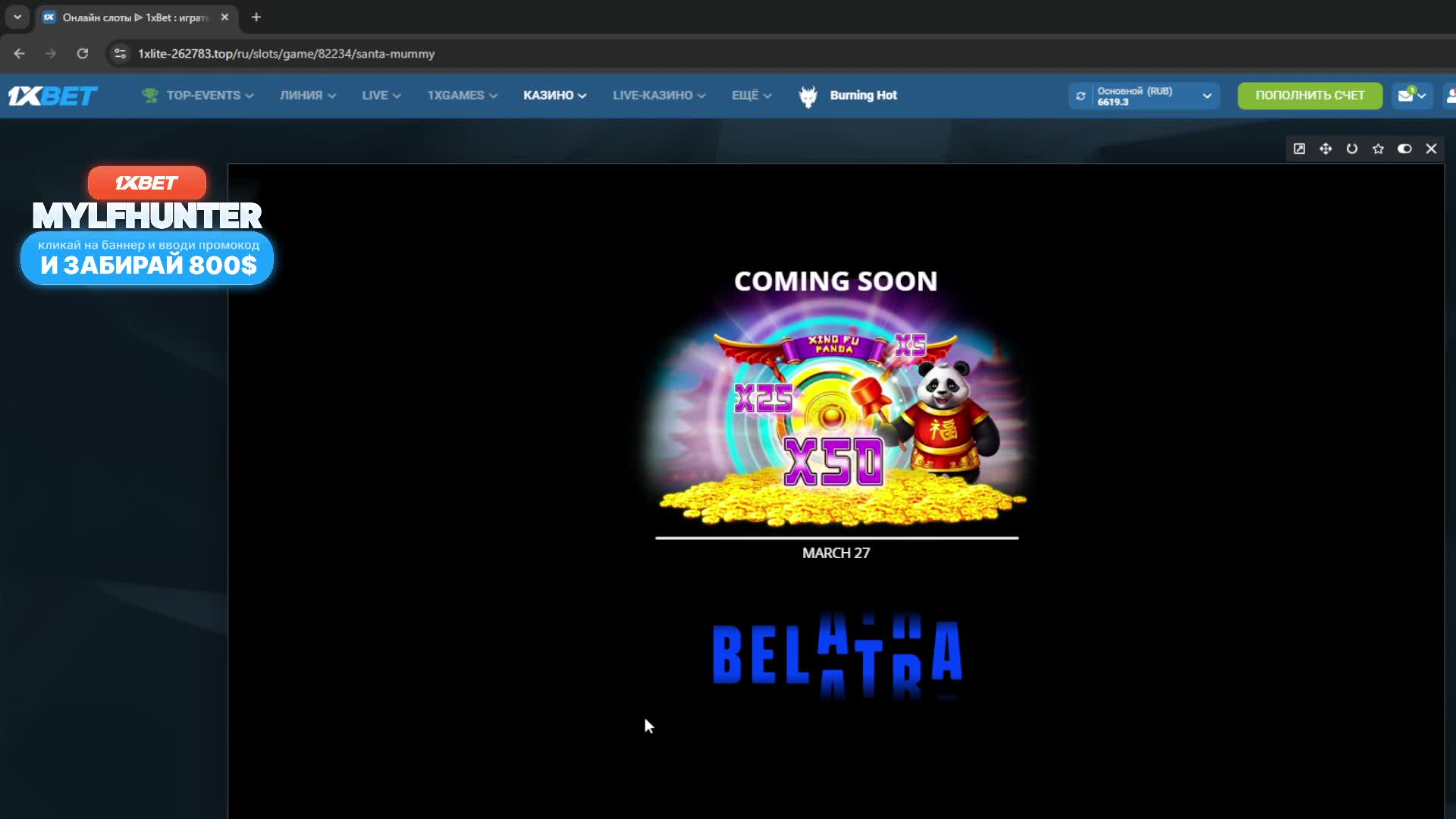Open the Burning Hot link
The width and height of the screenshot is (1456, 819).
(x=863, y=96)
